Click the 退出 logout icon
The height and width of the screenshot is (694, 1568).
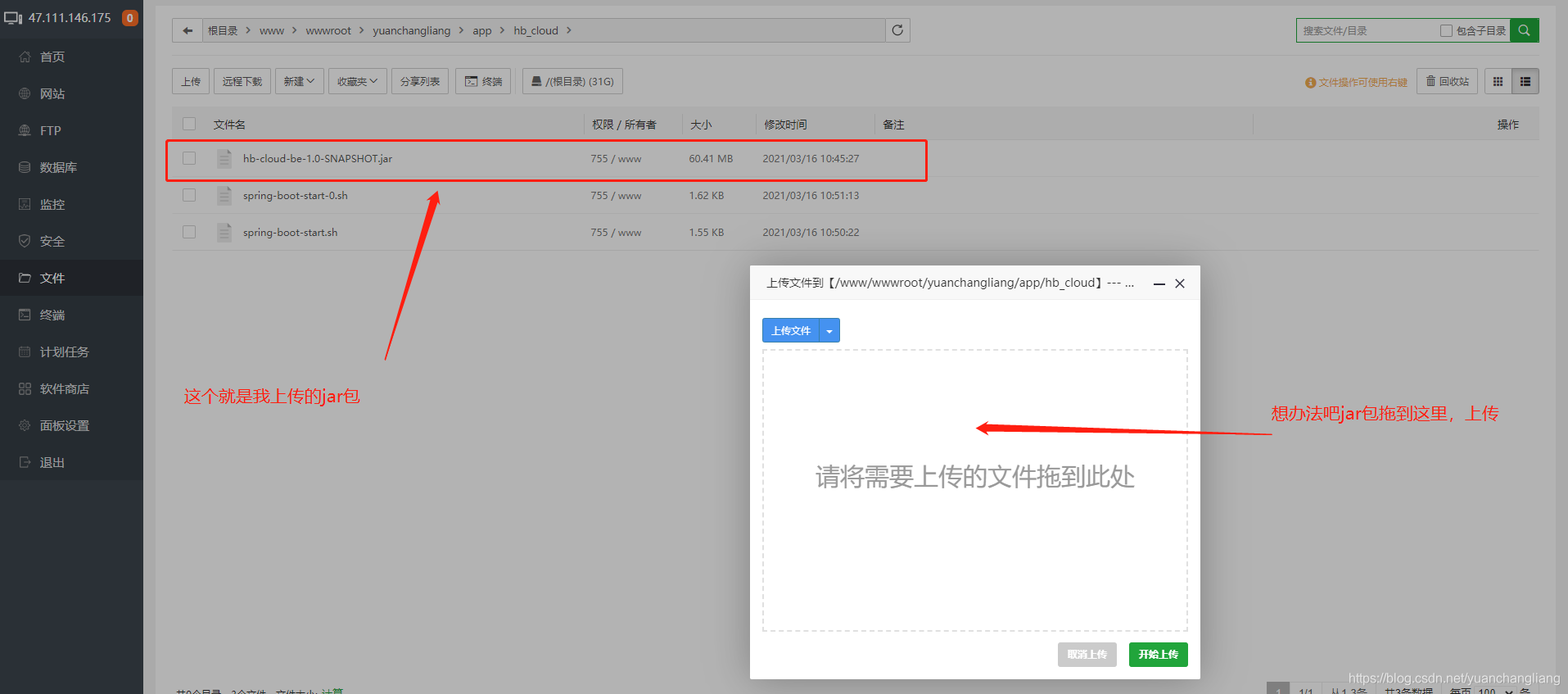pyautogui.click(x=25, y=462)
